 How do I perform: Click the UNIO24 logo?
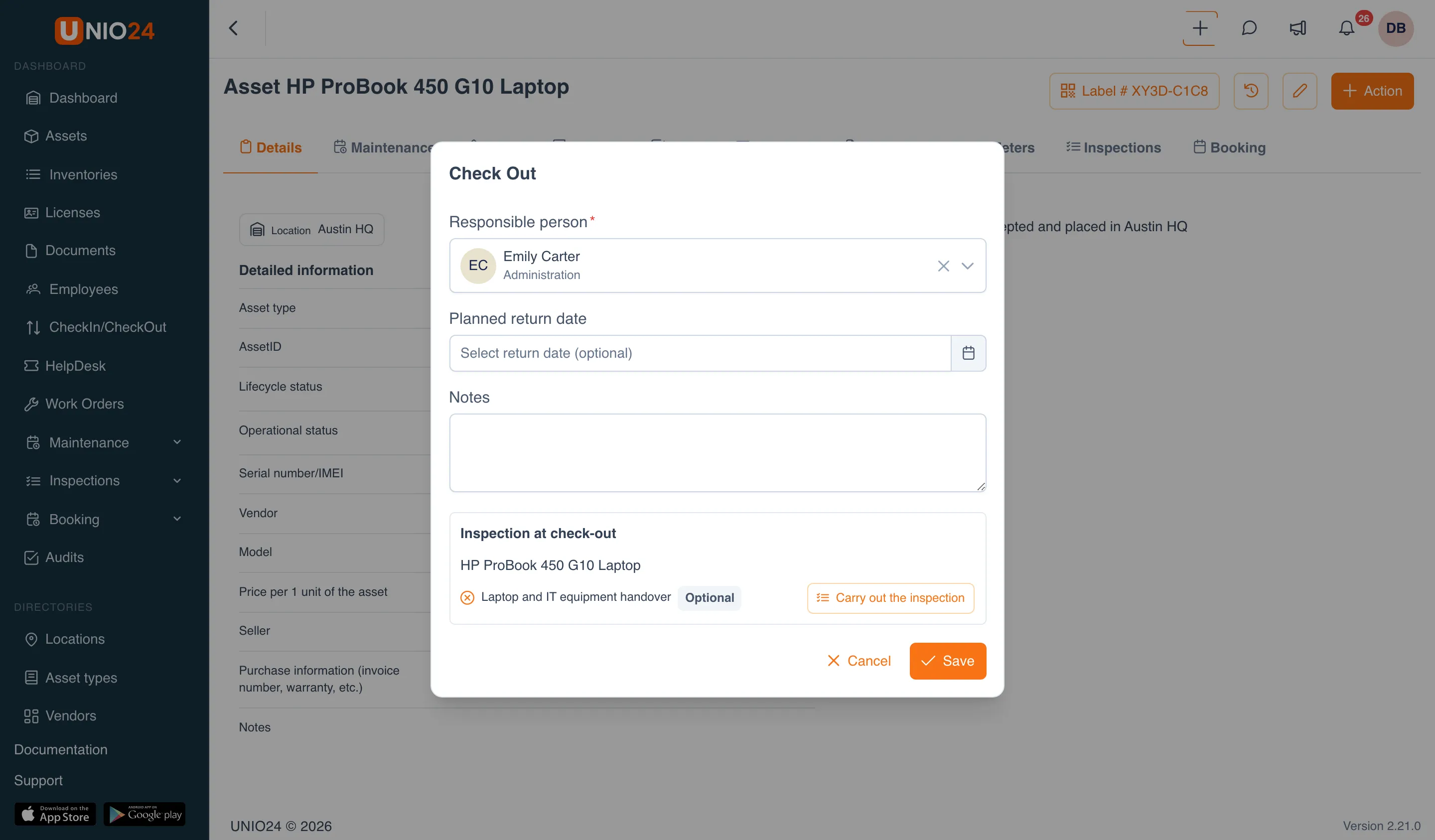pyautogui.click(x=105, y=30)
